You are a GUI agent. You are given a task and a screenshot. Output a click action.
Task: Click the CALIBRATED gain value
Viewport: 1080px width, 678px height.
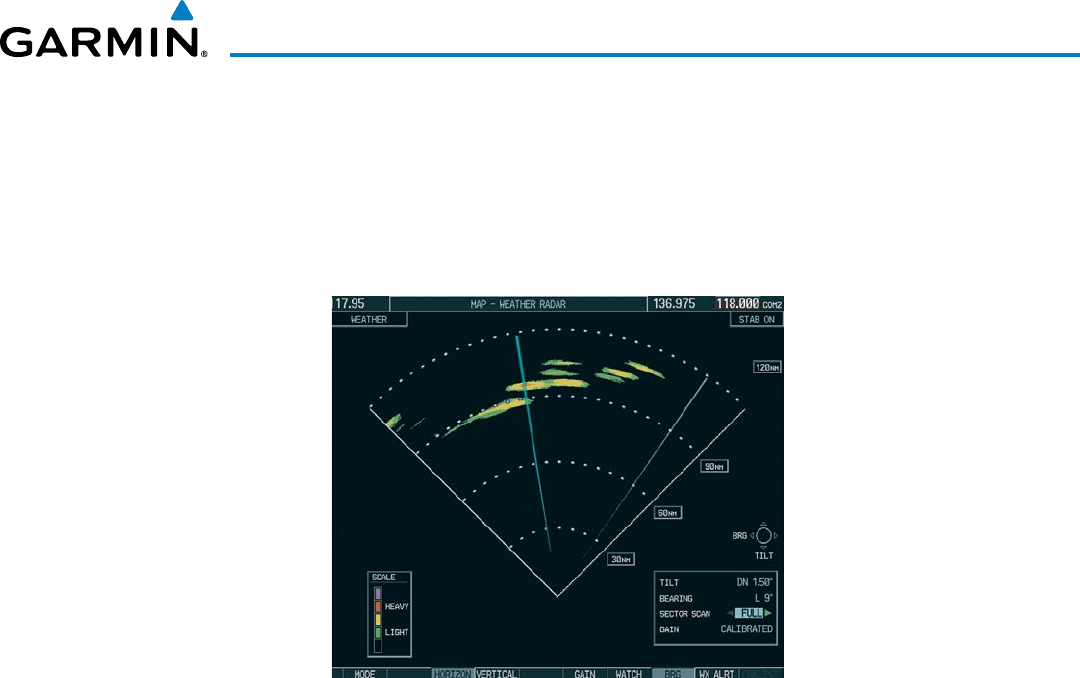click(747, 629)
